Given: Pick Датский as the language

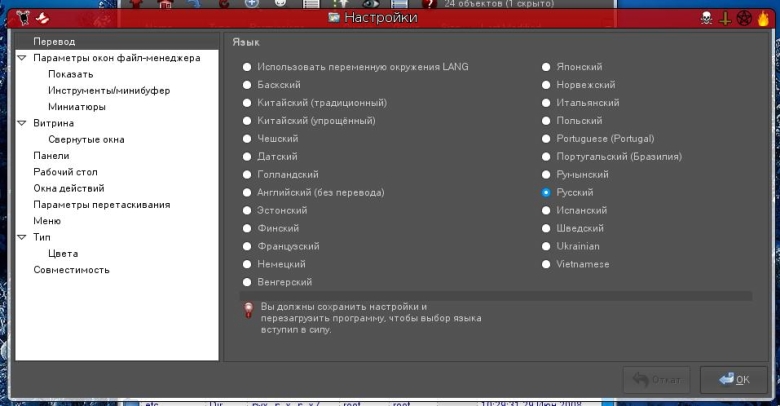Looking at the screenshot, I should (x=247, y=156).
